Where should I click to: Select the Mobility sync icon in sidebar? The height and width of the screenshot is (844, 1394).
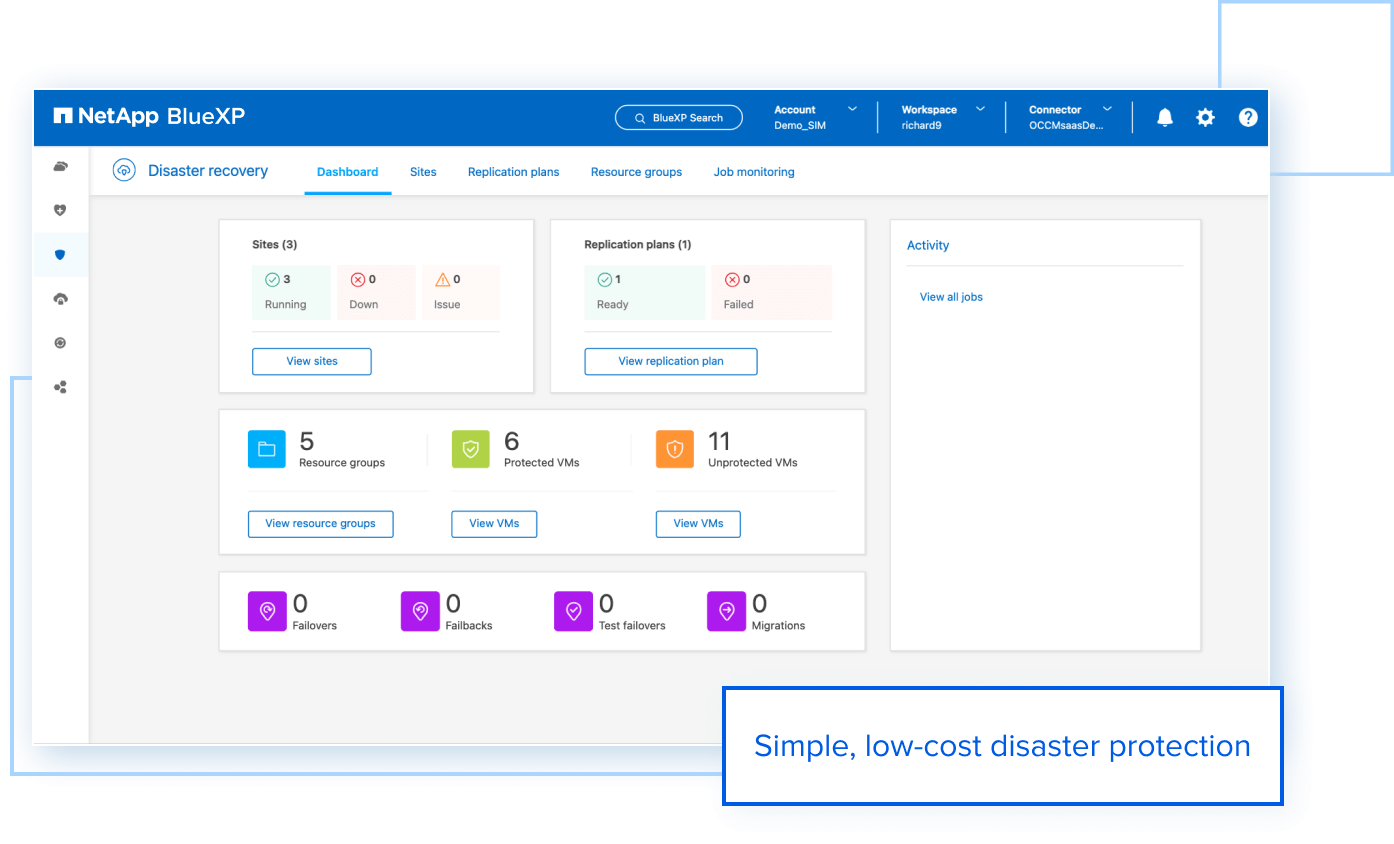pos(61,342)
